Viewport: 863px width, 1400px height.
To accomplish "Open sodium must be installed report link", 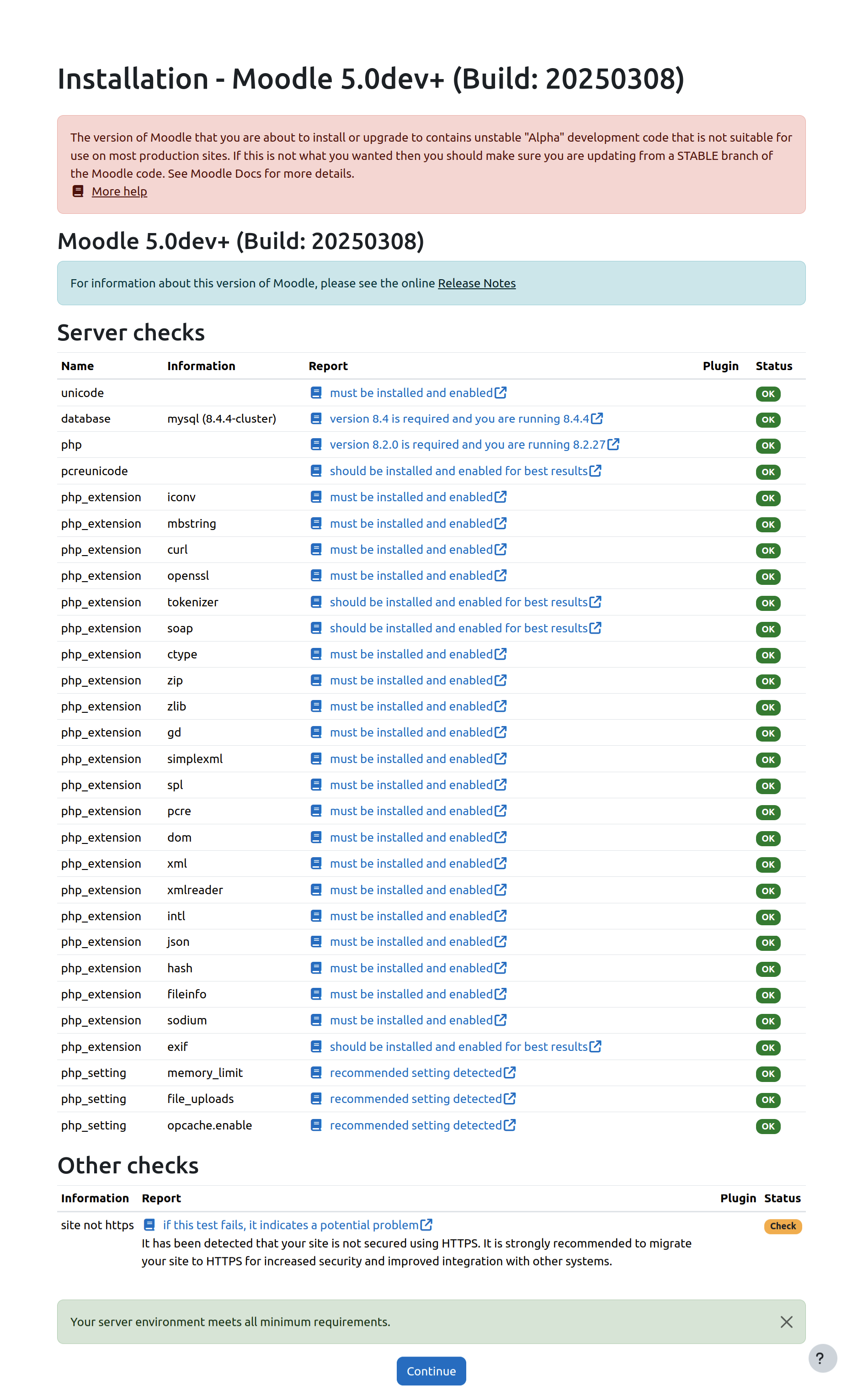I will [418, 1020].
